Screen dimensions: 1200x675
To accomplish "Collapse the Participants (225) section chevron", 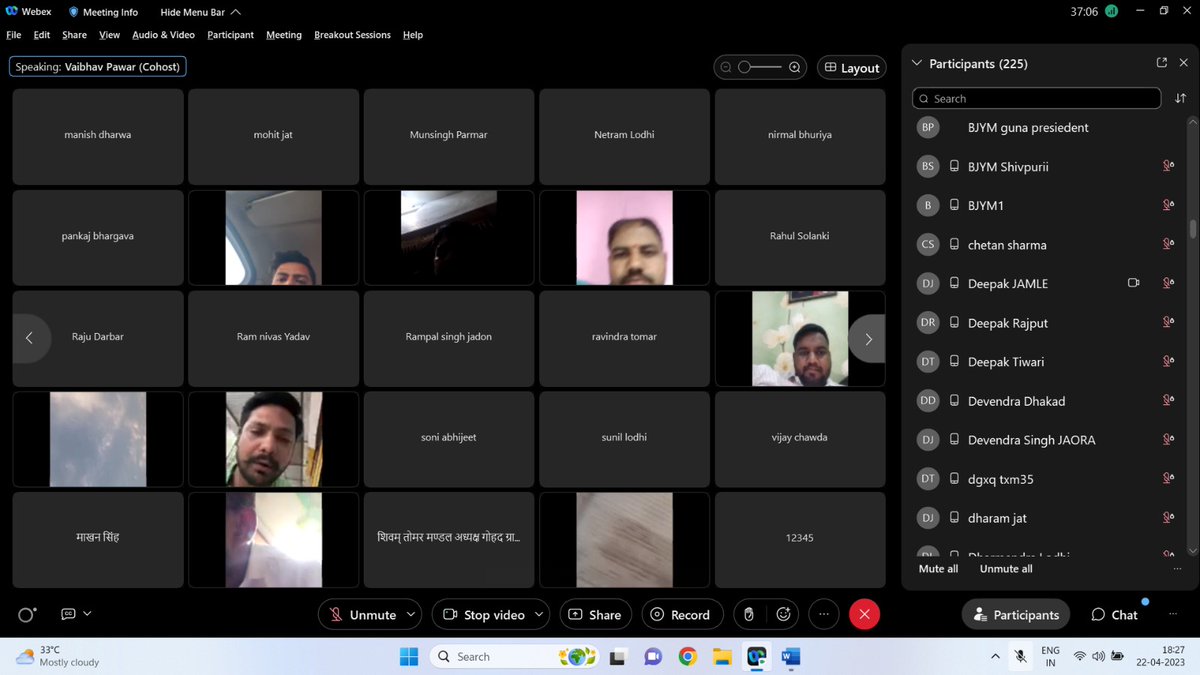I will (917, 63).
